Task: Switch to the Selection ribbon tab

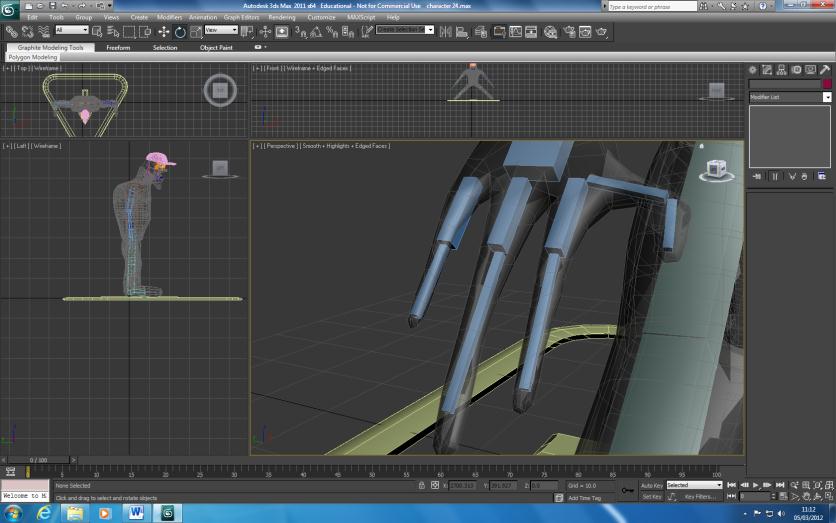Action: (165, 47)
